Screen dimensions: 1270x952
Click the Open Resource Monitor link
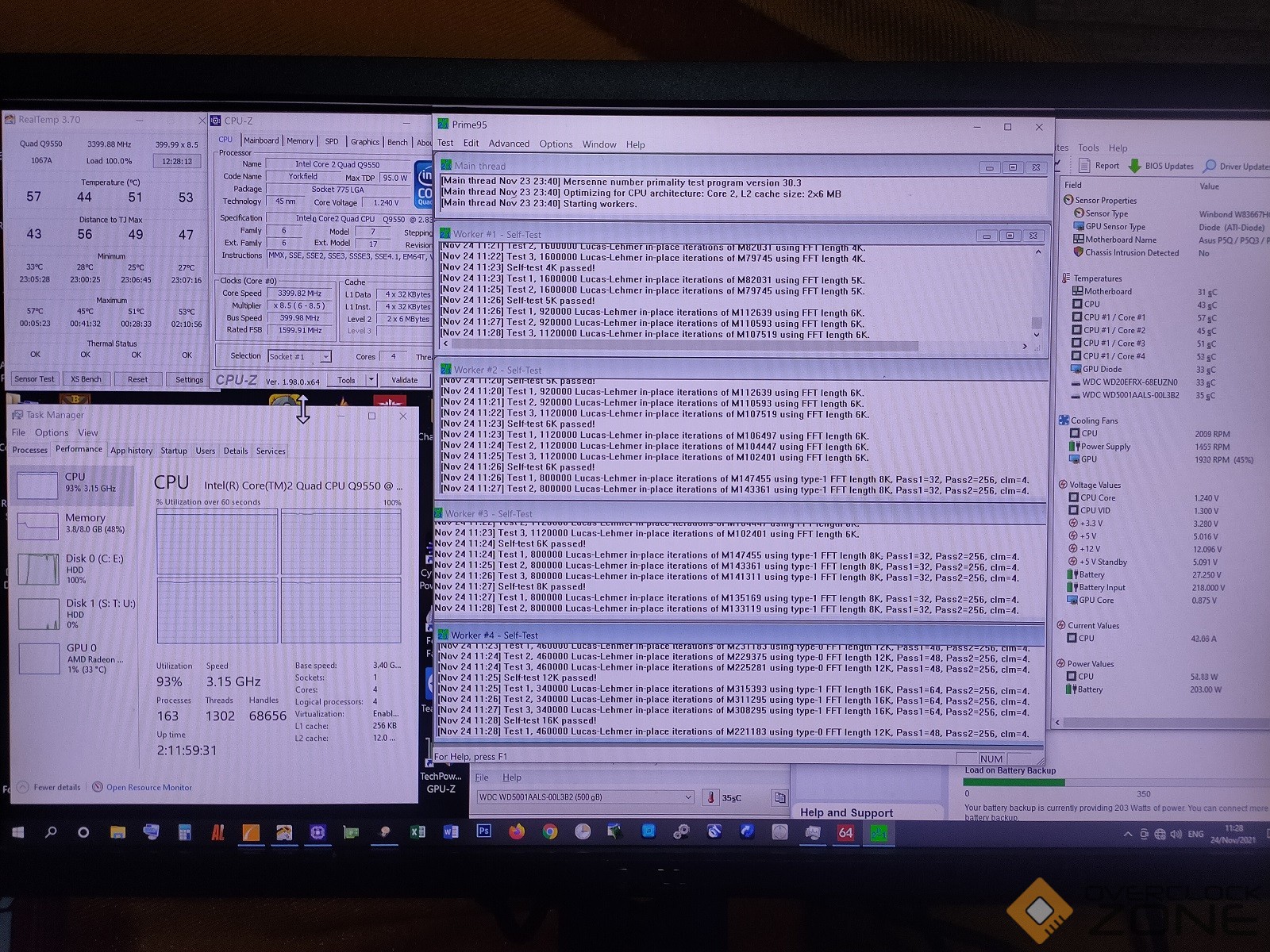148,787
